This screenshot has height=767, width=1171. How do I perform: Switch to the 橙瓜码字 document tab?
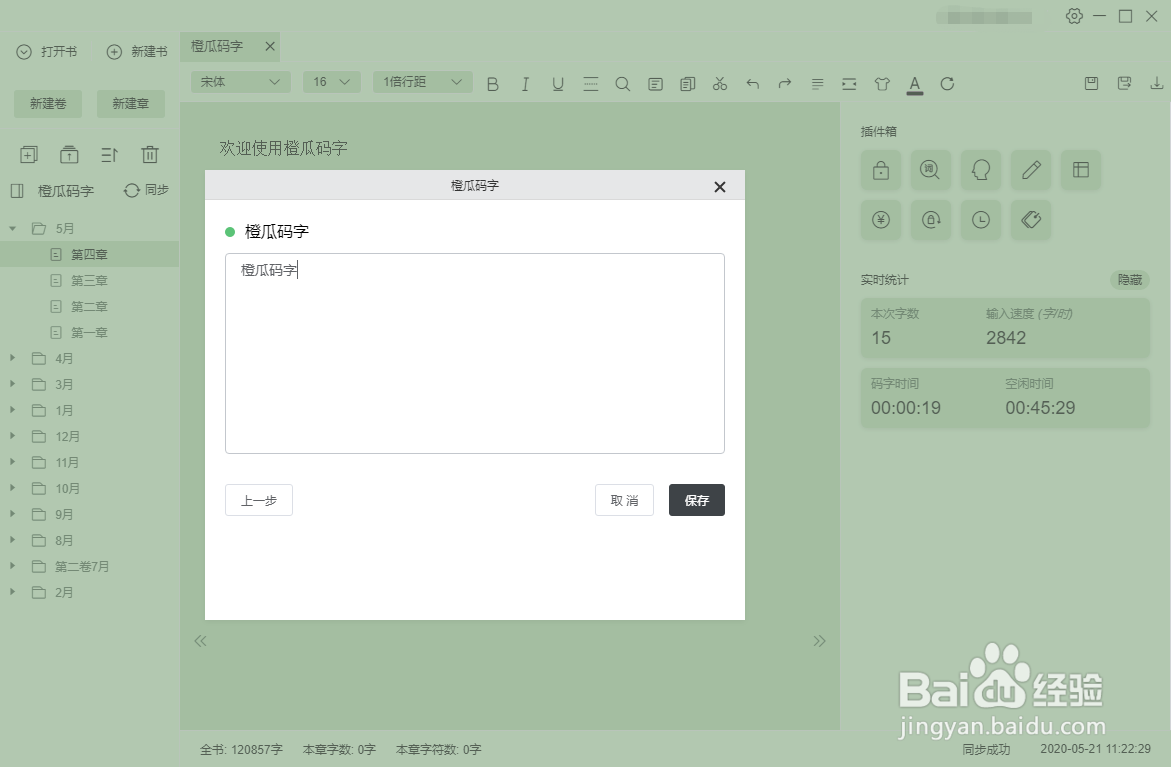(217, 46)
